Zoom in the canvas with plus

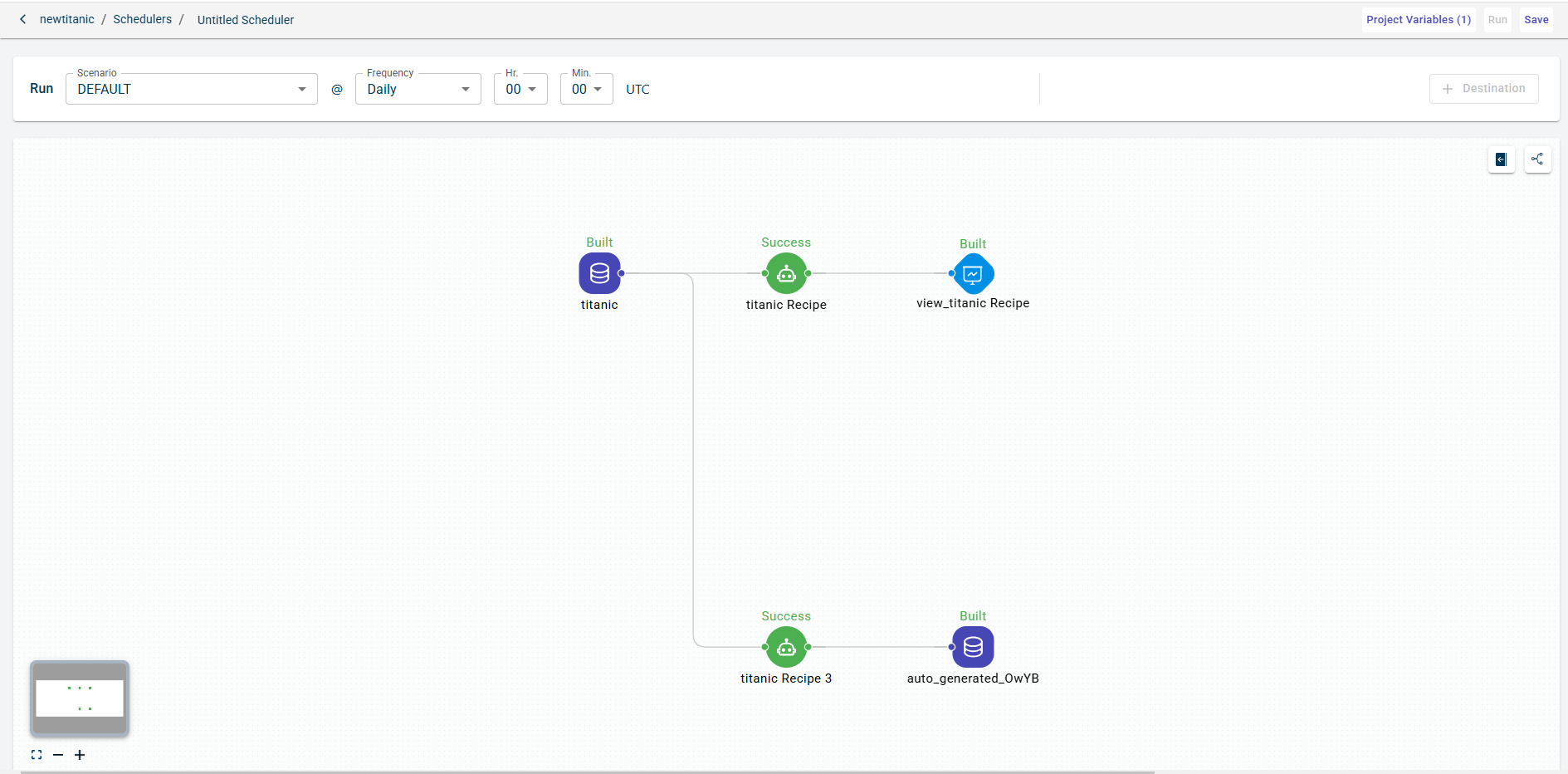pos(80,755)
